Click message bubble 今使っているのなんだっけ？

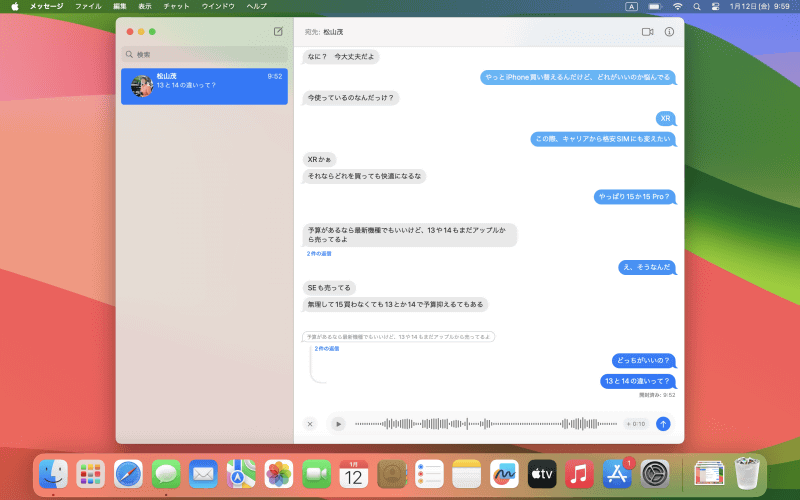(351, 98)
